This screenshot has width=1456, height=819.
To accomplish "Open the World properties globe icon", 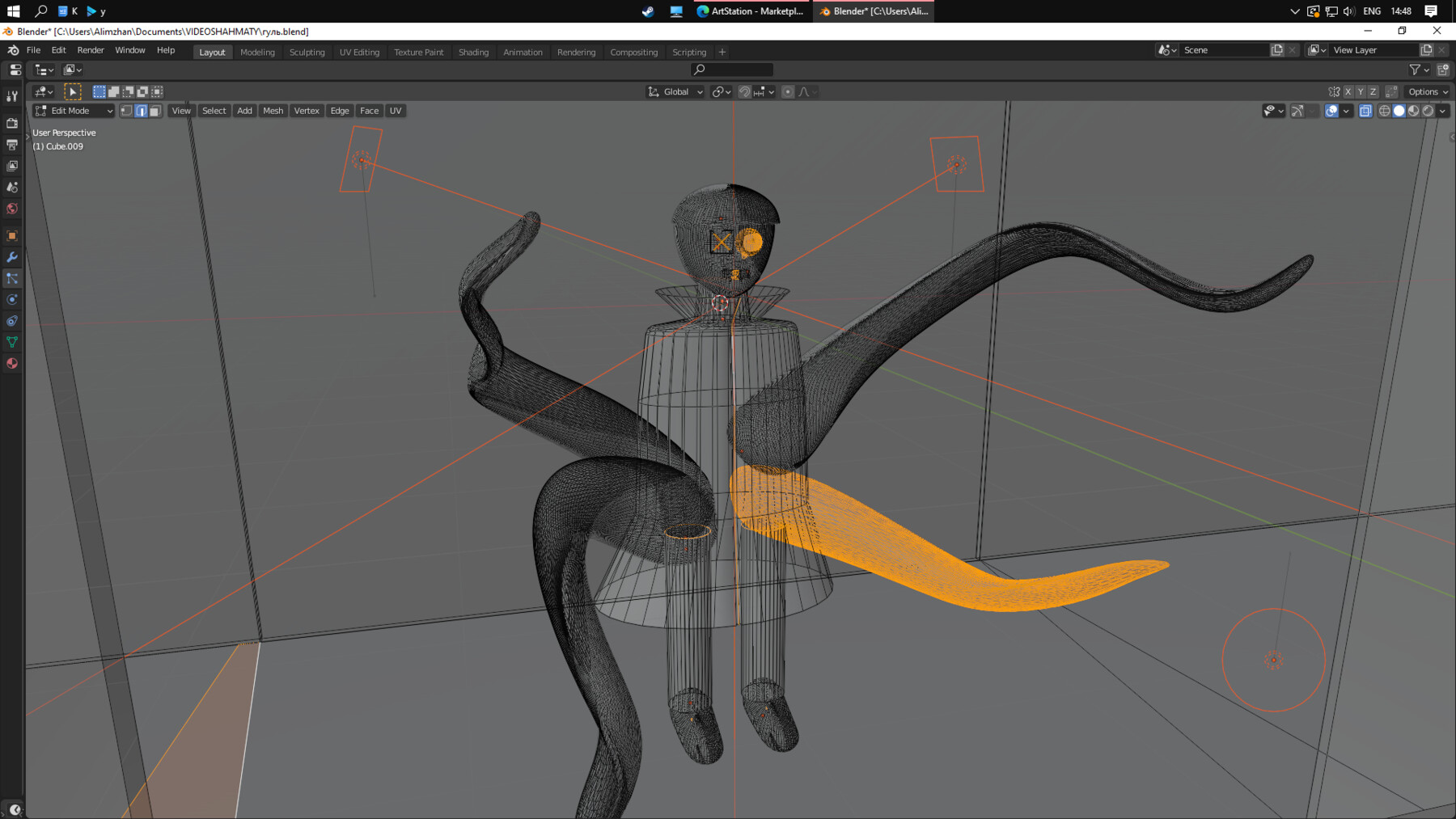I will click(12, 209).
